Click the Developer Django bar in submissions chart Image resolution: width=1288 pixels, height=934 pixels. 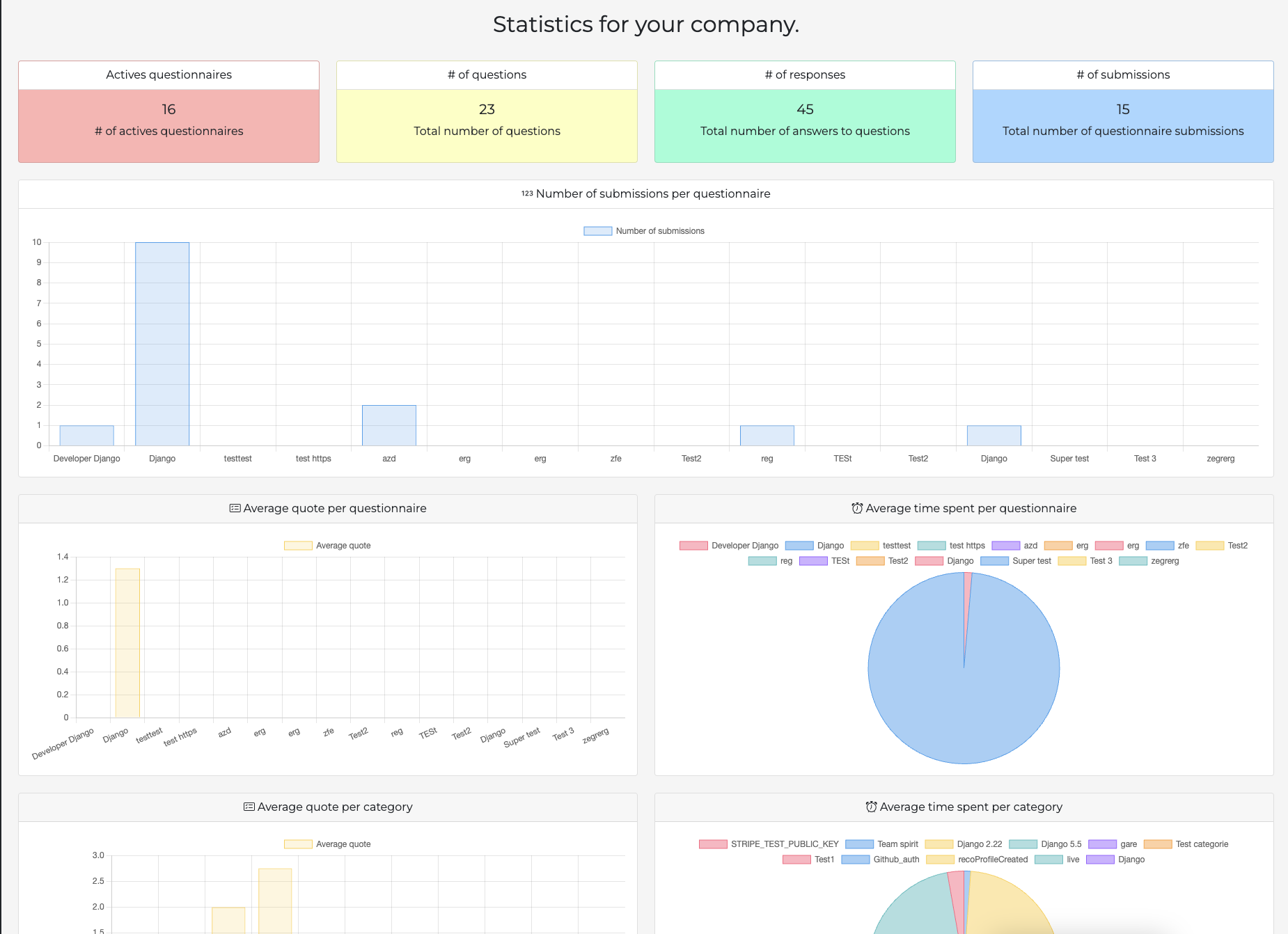click(x=86, y=436)
